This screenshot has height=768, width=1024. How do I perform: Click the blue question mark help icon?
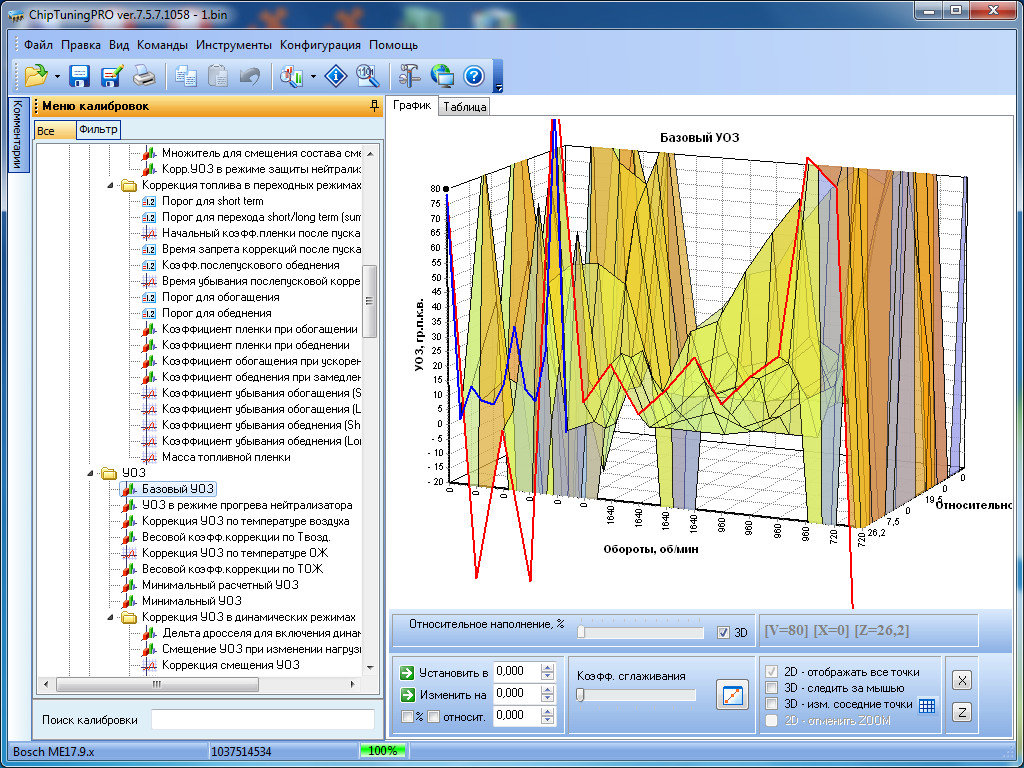click(x=474, y=75)
